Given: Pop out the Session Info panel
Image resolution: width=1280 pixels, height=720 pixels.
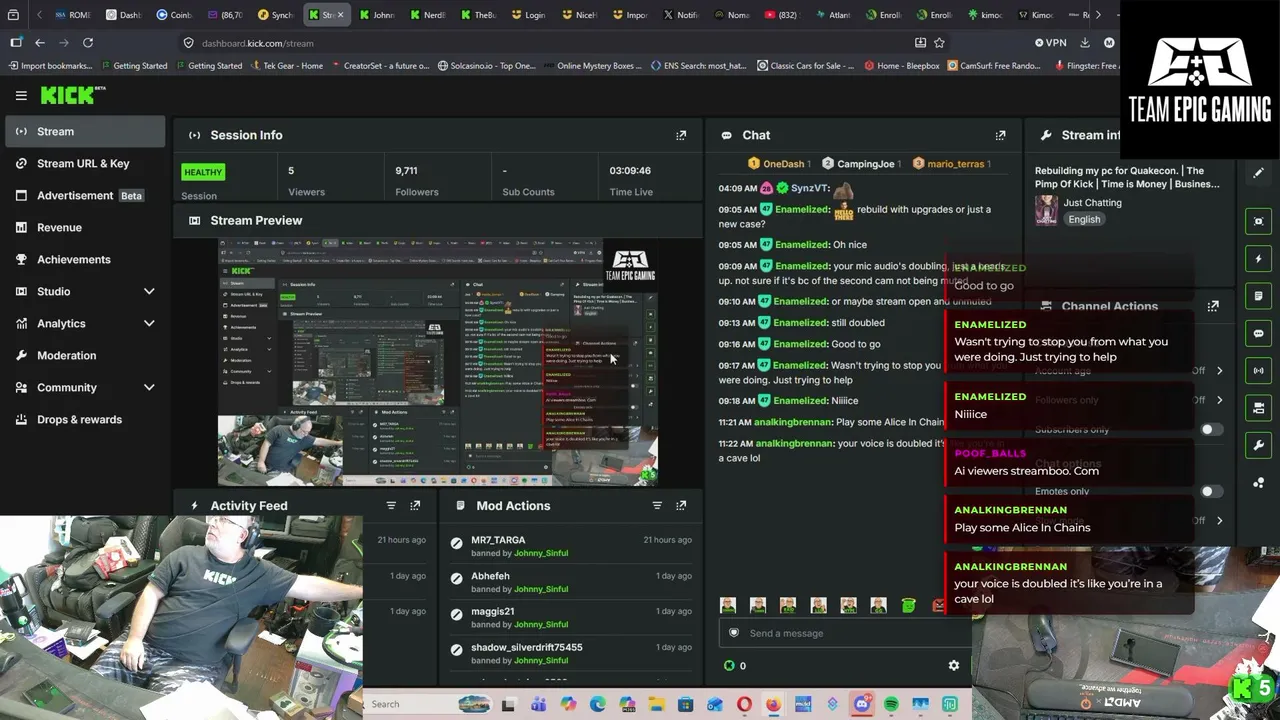Looking at the screenshot, I should coord(681,135).
